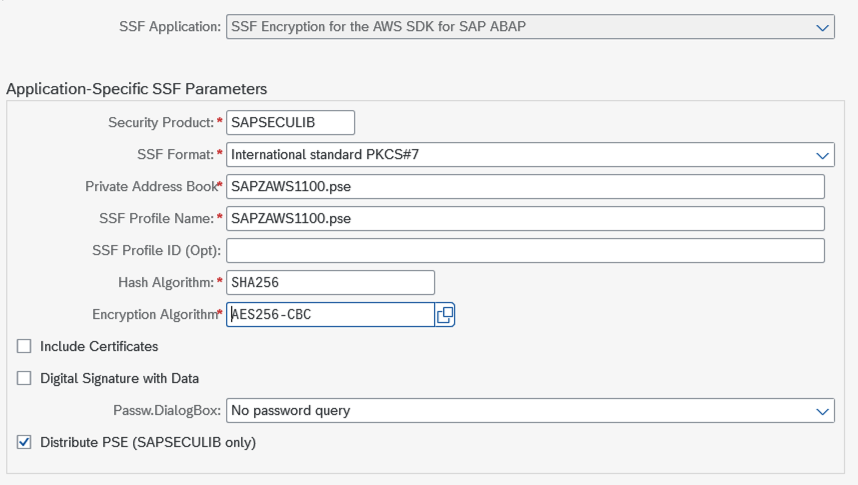Focus the Encryption Algorithm AES256-CBC field

[x=329, y=314]
